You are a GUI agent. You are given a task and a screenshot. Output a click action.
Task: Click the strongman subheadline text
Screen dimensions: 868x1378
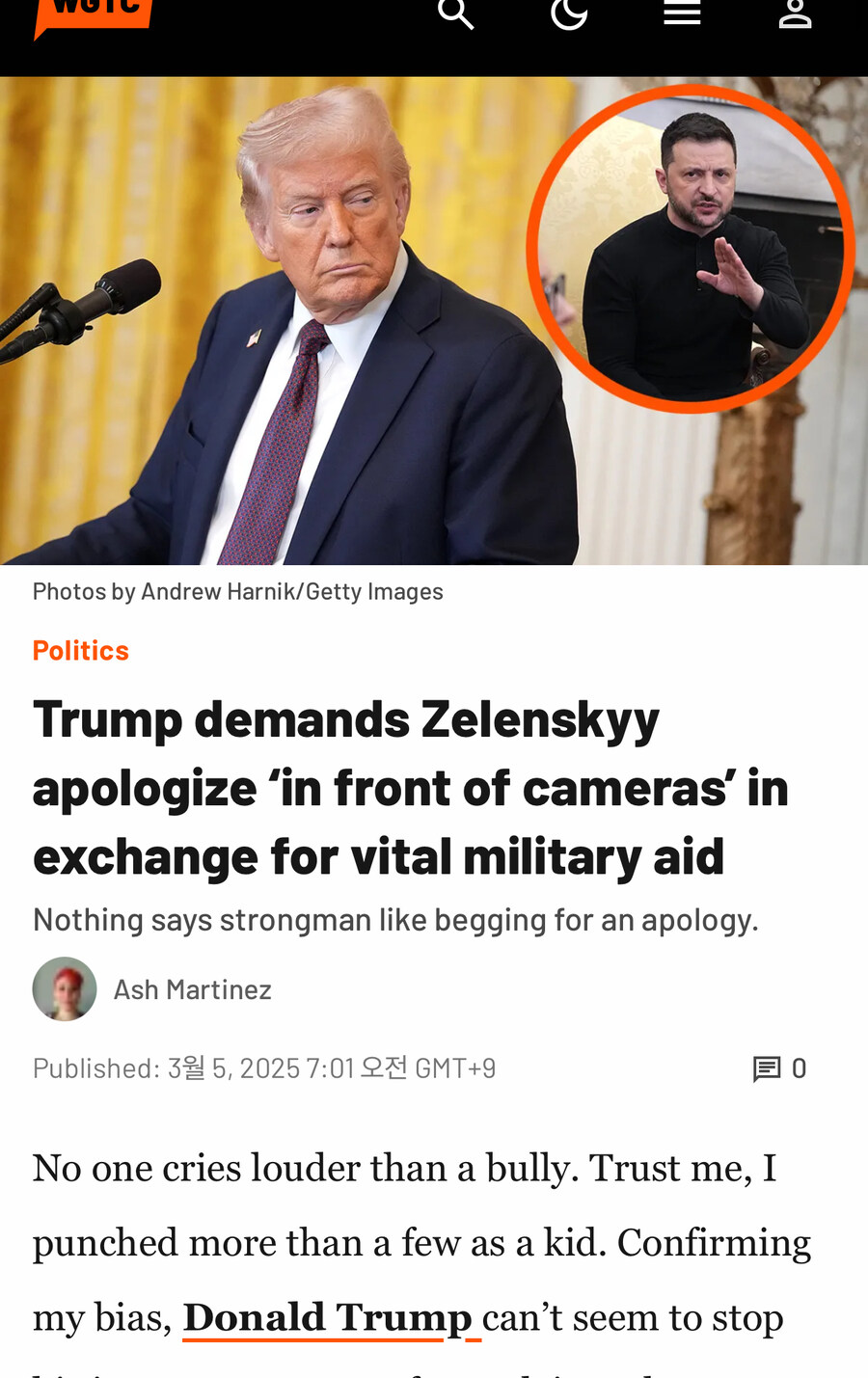(395, 920)
